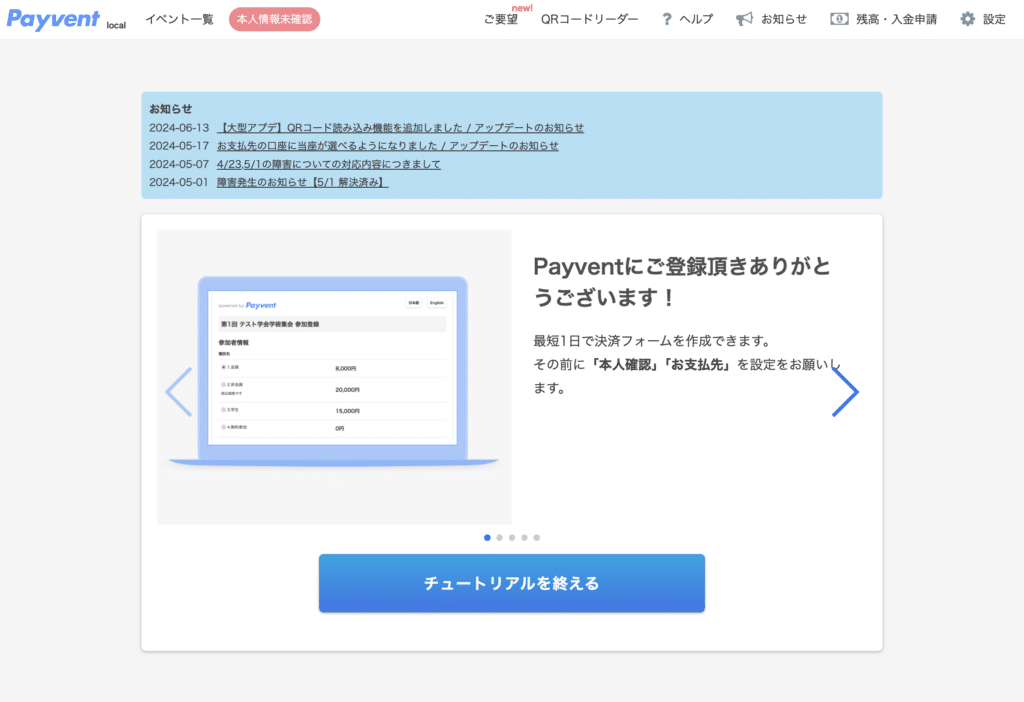Open the ヘルプ text link
Screen dimensions: 1024x702
click(696, 20)
